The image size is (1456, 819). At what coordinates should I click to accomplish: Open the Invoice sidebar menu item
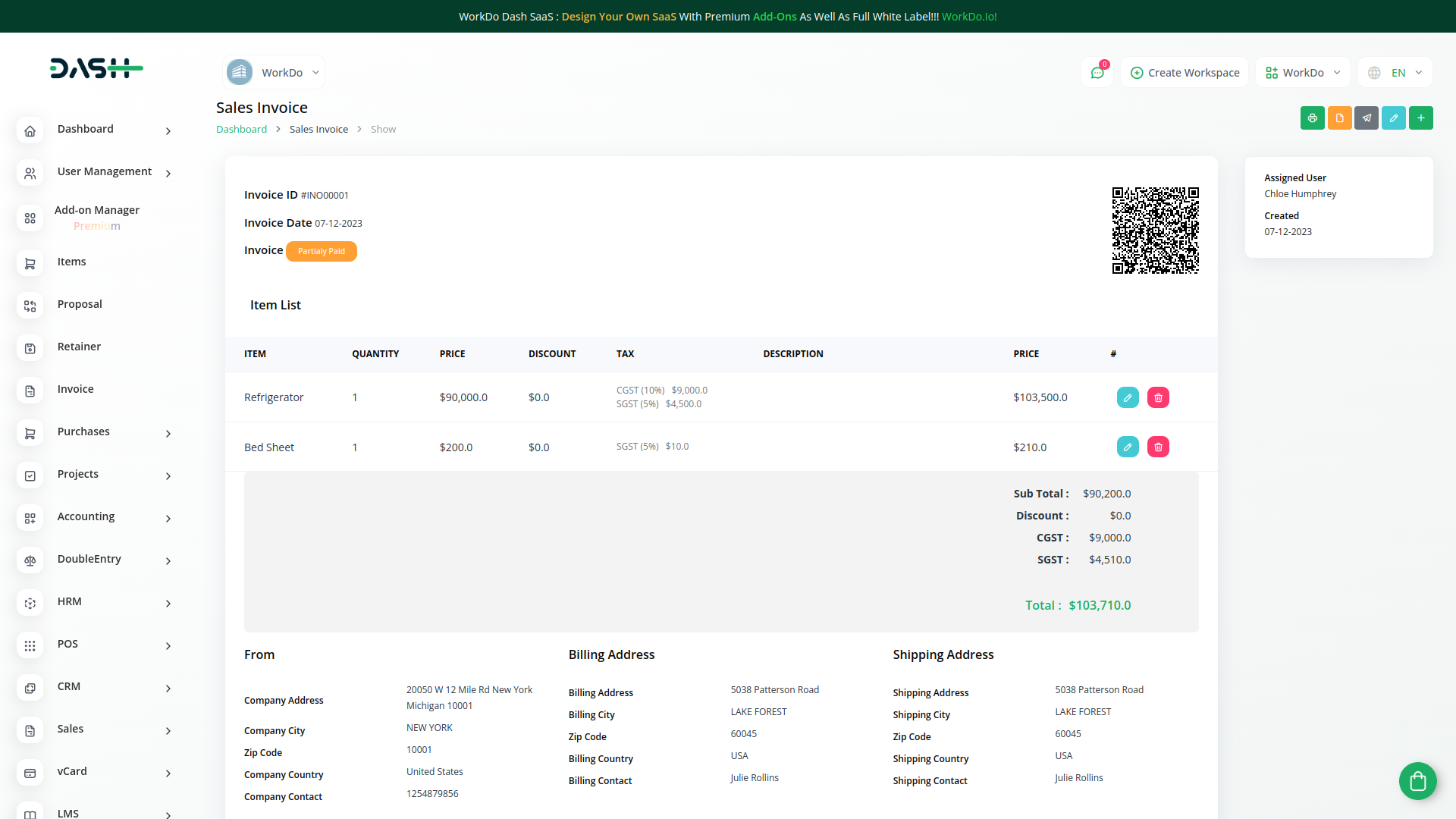[76, 390]
